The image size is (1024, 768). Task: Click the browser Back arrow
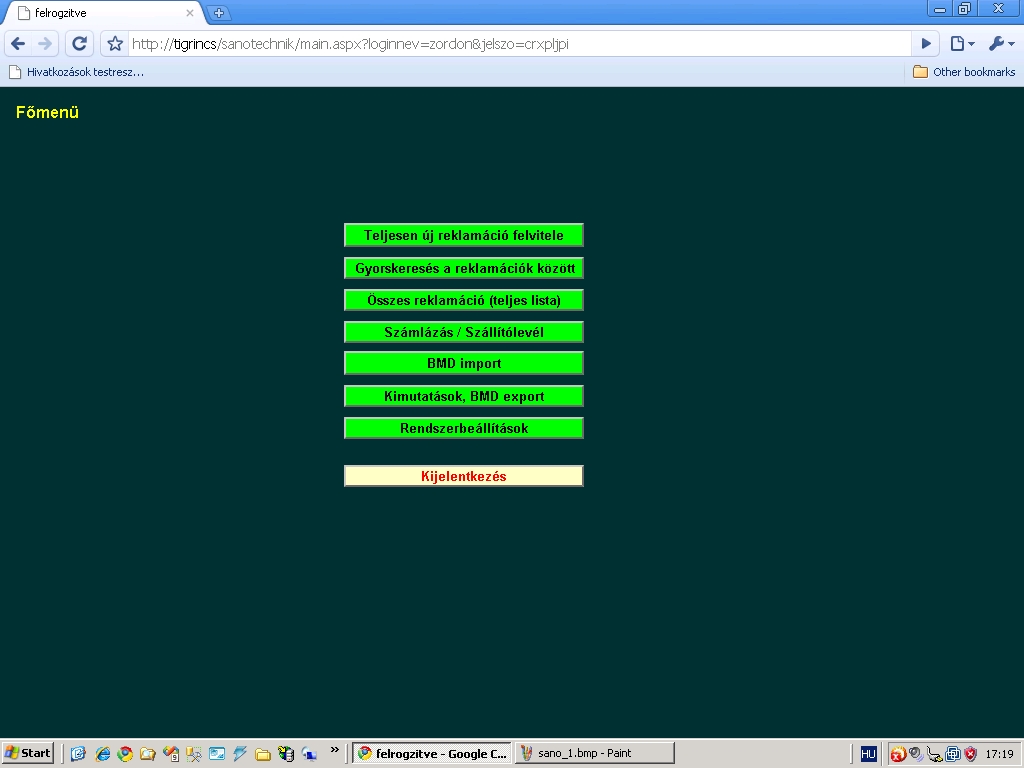pos(18,44)
